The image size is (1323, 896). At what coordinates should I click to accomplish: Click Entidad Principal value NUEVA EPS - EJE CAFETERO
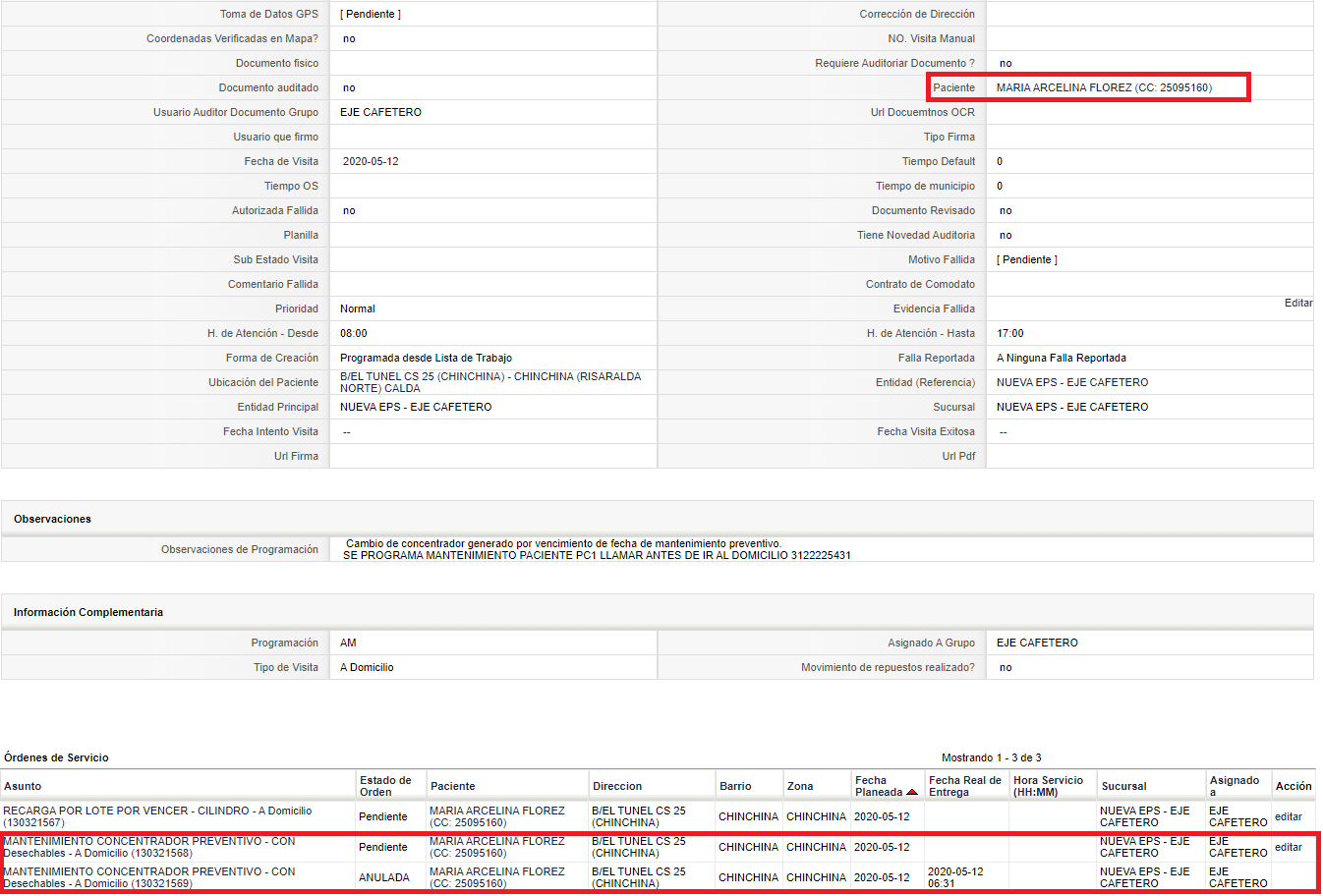[416, 407]
